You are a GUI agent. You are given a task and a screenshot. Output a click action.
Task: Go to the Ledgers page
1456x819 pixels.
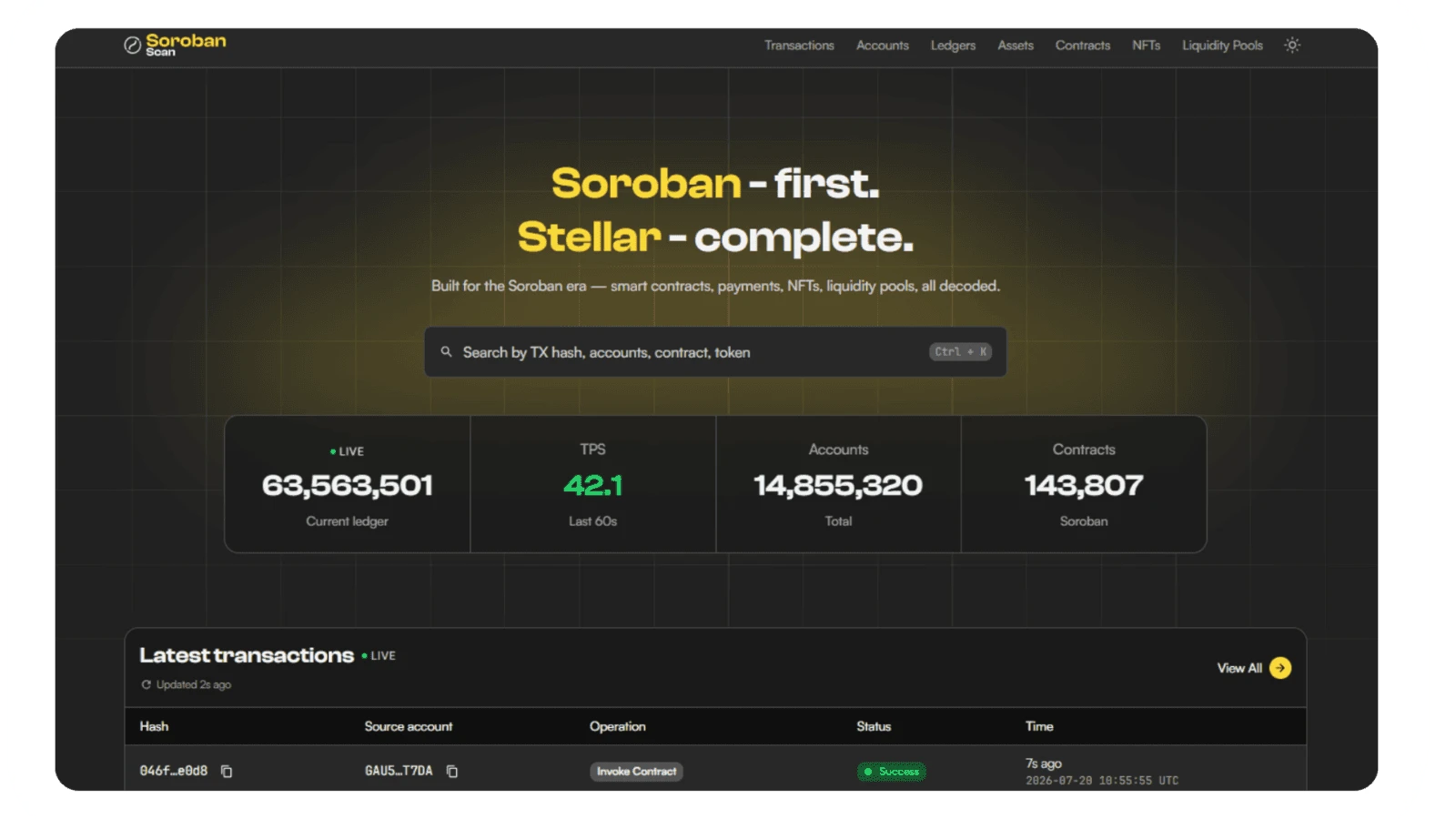(x=953, y=45)
